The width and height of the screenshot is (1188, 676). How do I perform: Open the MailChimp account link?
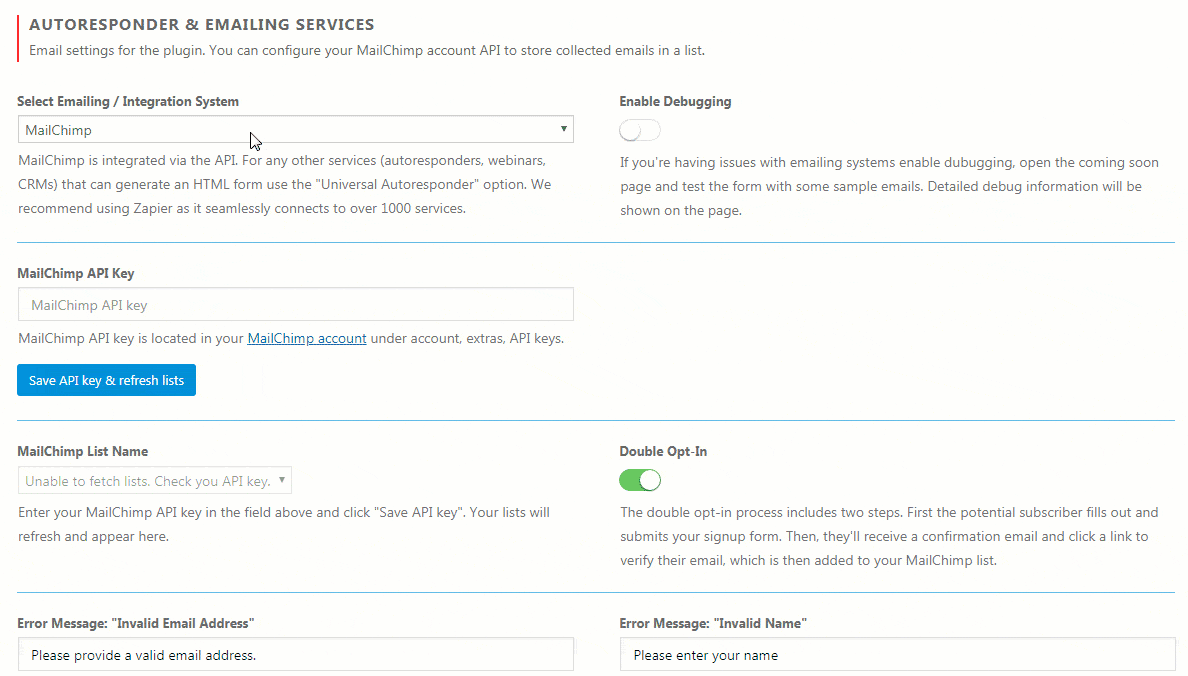tap(307, 338)
